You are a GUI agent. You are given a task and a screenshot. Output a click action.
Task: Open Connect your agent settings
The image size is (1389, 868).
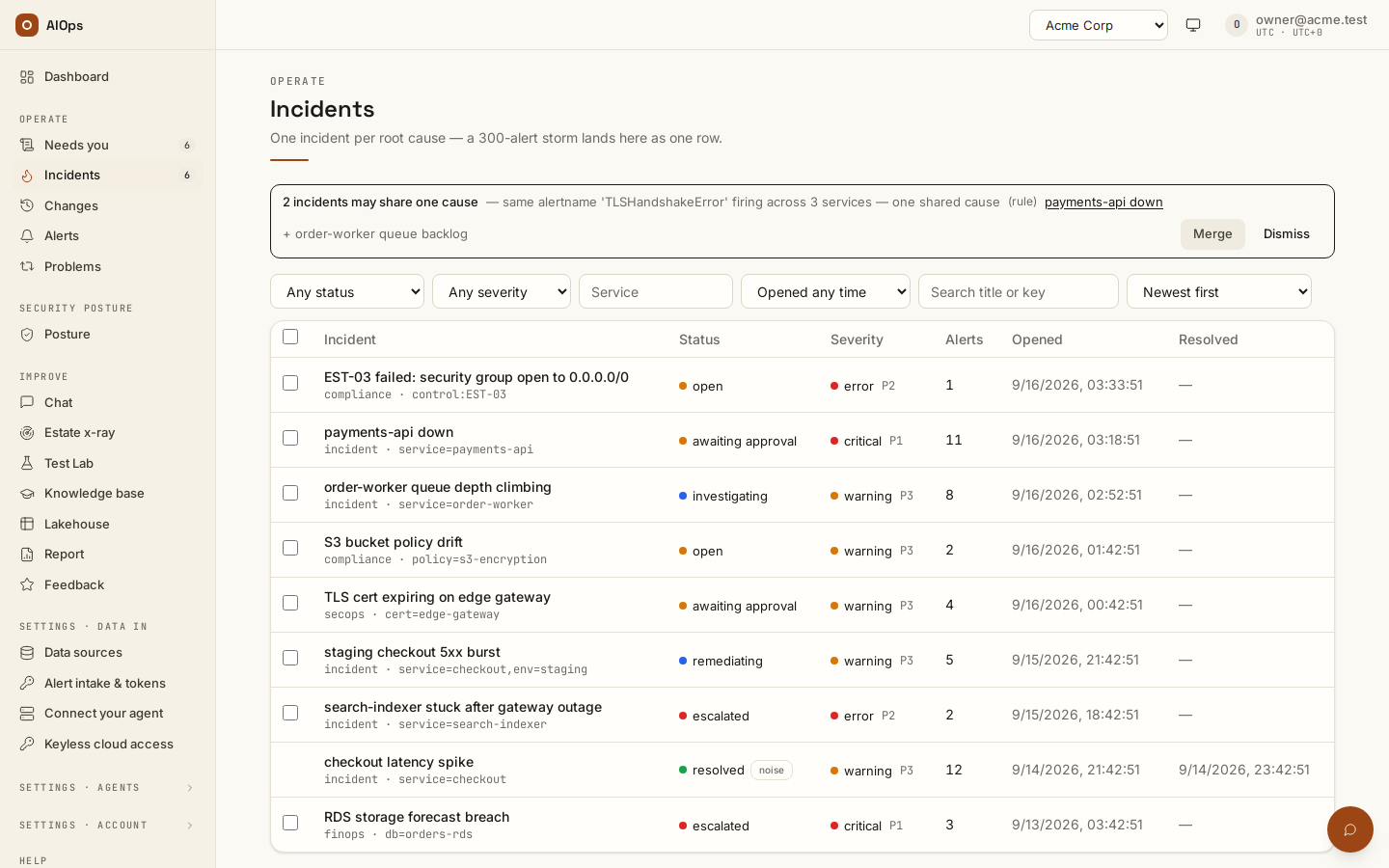click(107, 714)
